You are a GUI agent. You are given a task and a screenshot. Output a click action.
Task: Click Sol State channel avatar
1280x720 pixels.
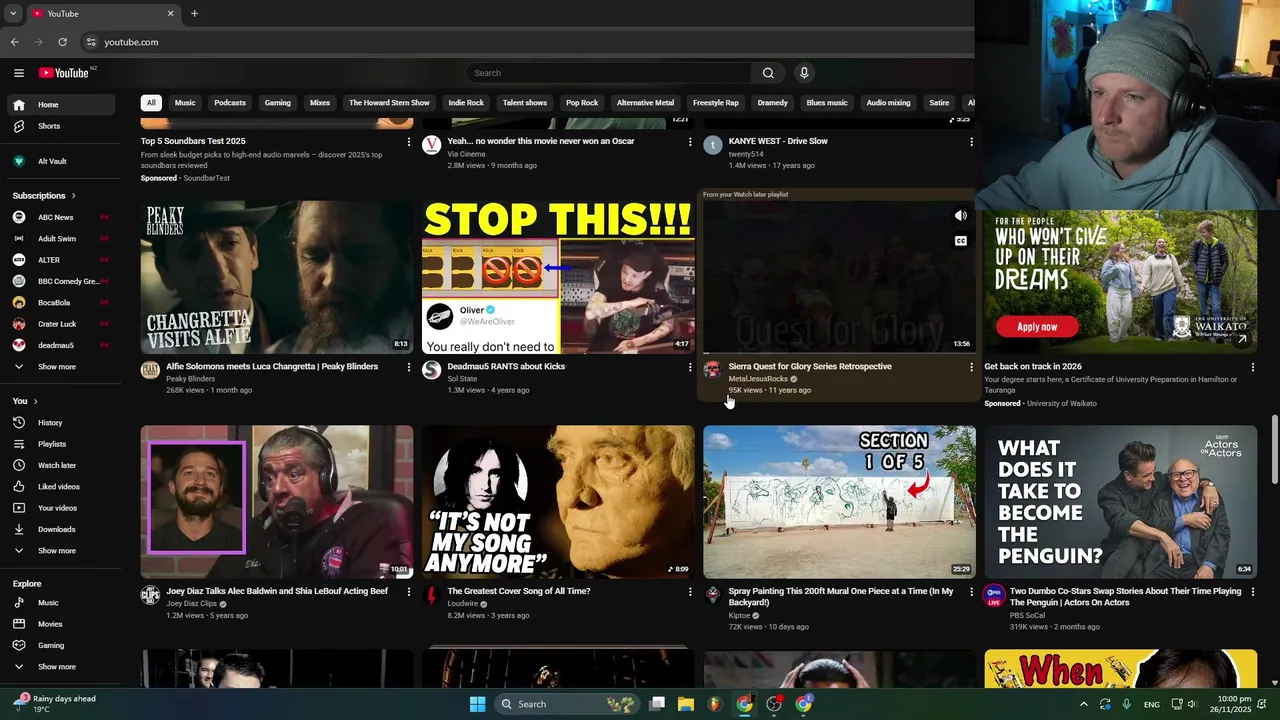coord(431,370)
